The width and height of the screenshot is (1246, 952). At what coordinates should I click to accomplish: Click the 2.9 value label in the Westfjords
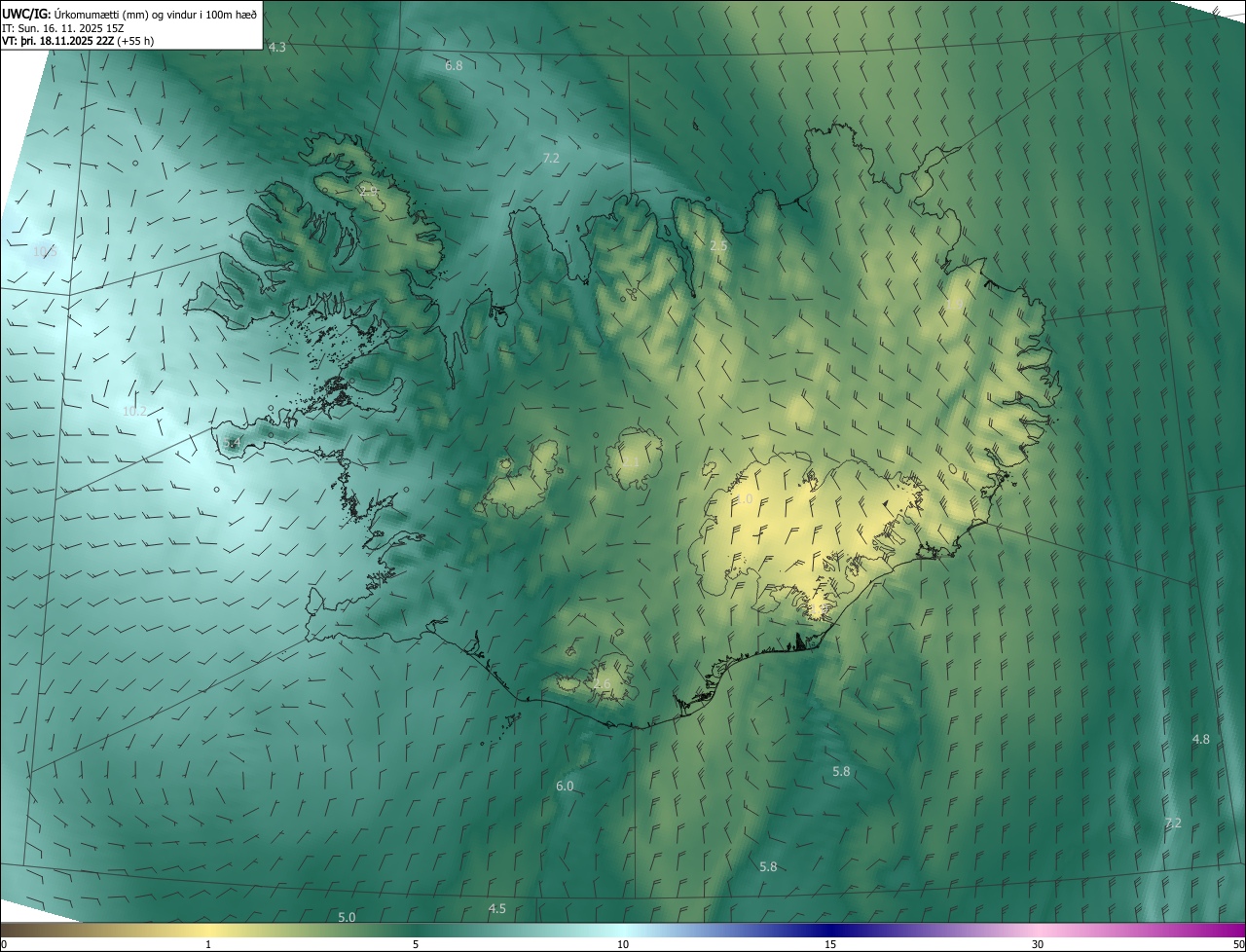368,192
